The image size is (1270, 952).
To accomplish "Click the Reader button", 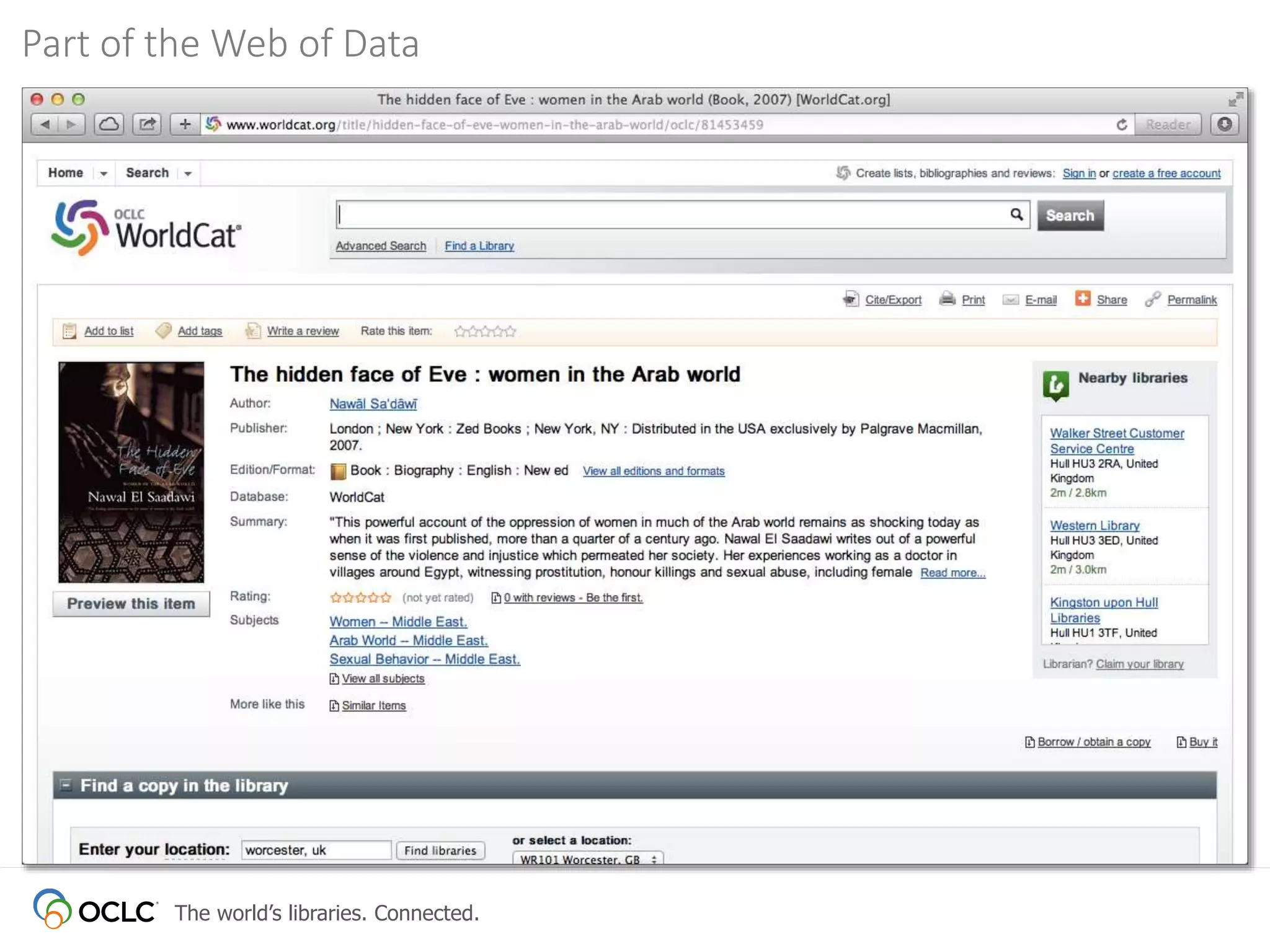I will tap(1168, 125).
